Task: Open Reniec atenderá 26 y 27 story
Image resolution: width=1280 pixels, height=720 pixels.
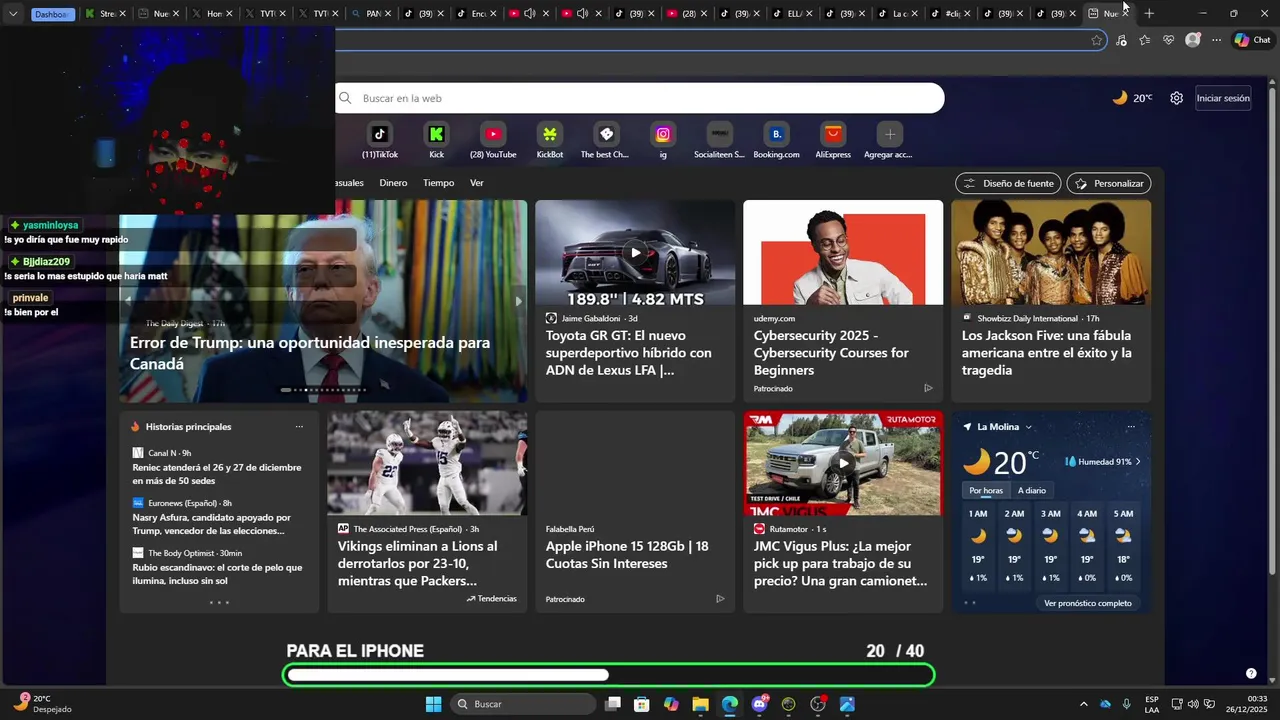Action: click(217, 474)
